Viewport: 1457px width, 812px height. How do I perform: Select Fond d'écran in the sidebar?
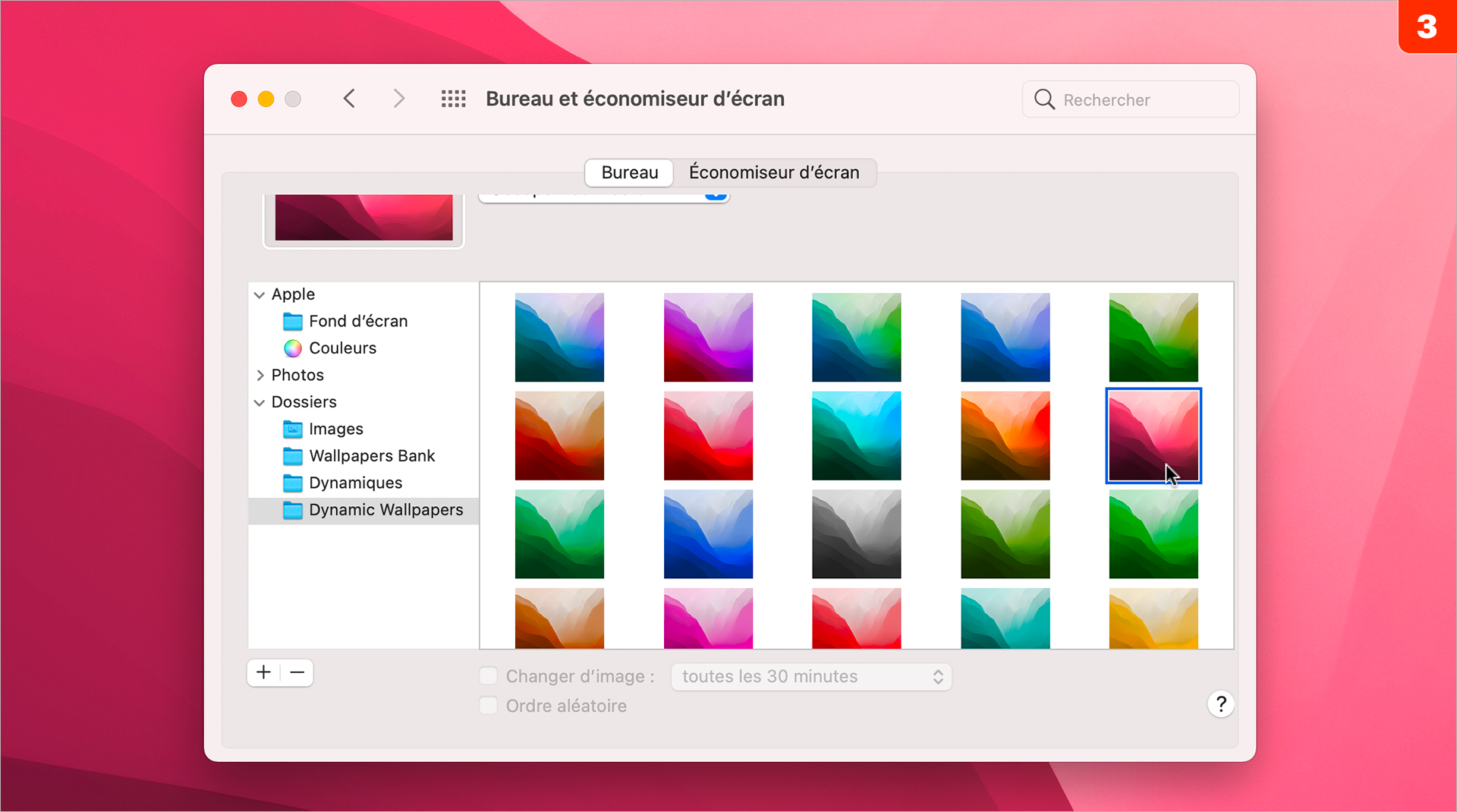(358, 321)
